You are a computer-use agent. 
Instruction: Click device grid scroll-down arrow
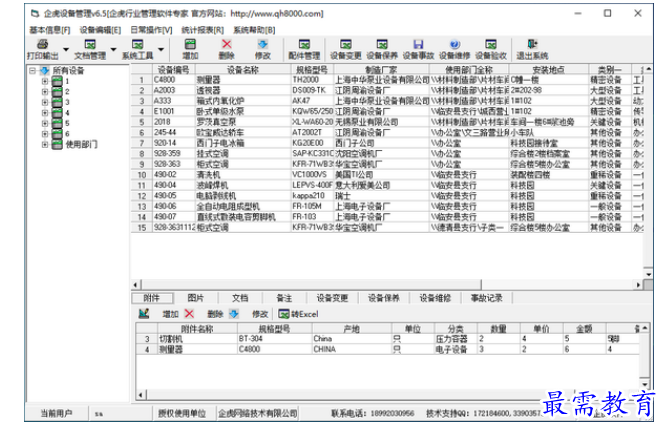[648, 274]
